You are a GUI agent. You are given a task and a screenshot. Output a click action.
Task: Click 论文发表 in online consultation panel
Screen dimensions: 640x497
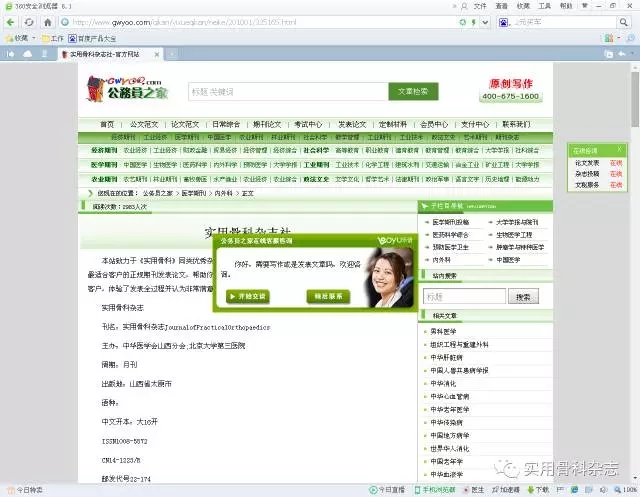(x=587, y=163)
